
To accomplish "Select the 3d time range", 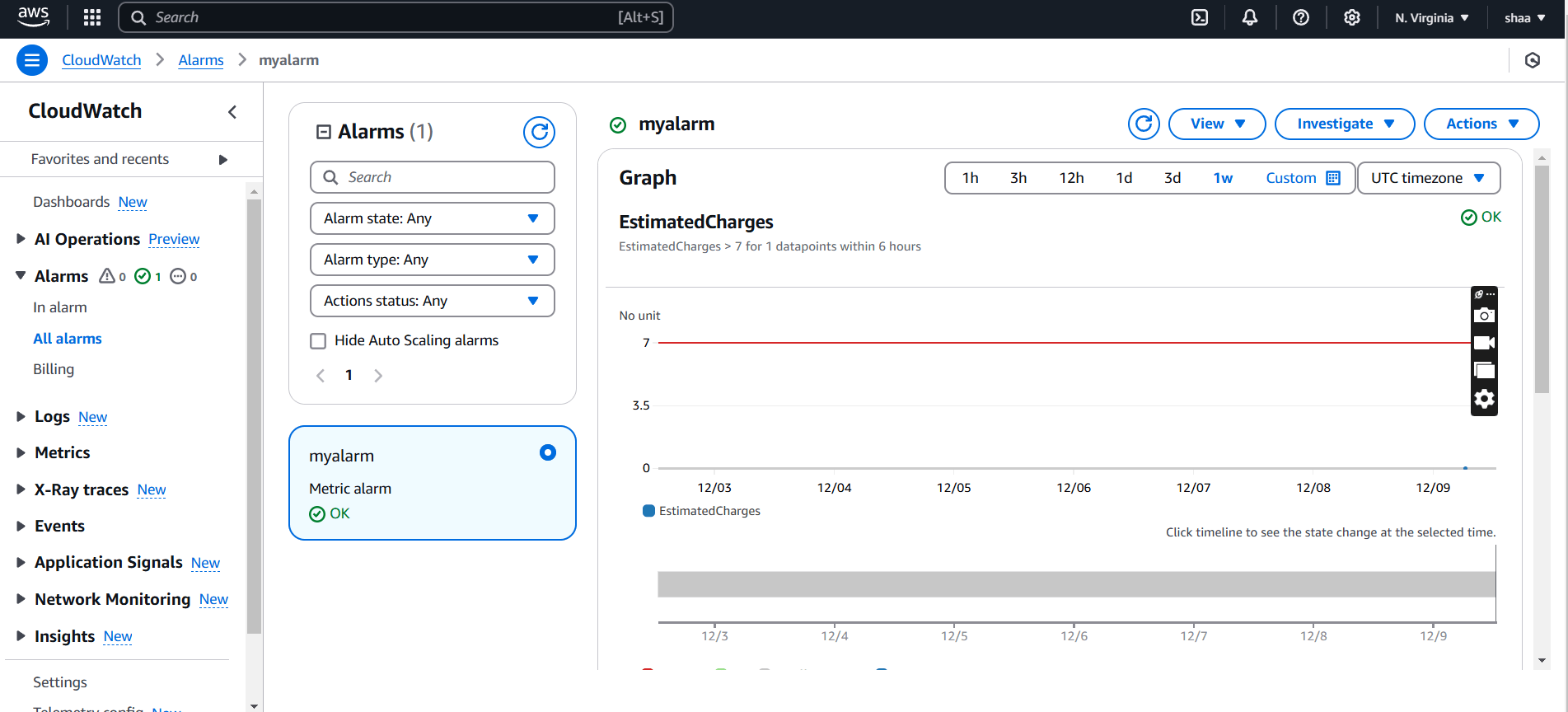I will (1172, 178).
